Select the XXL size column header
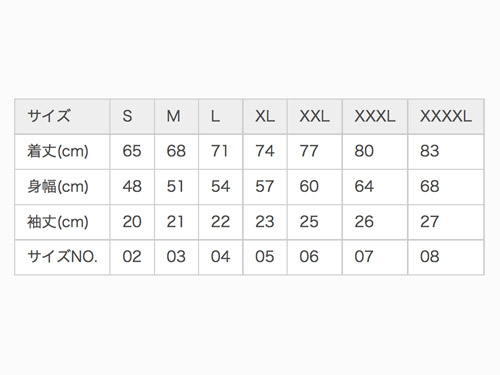 point(315,116)
